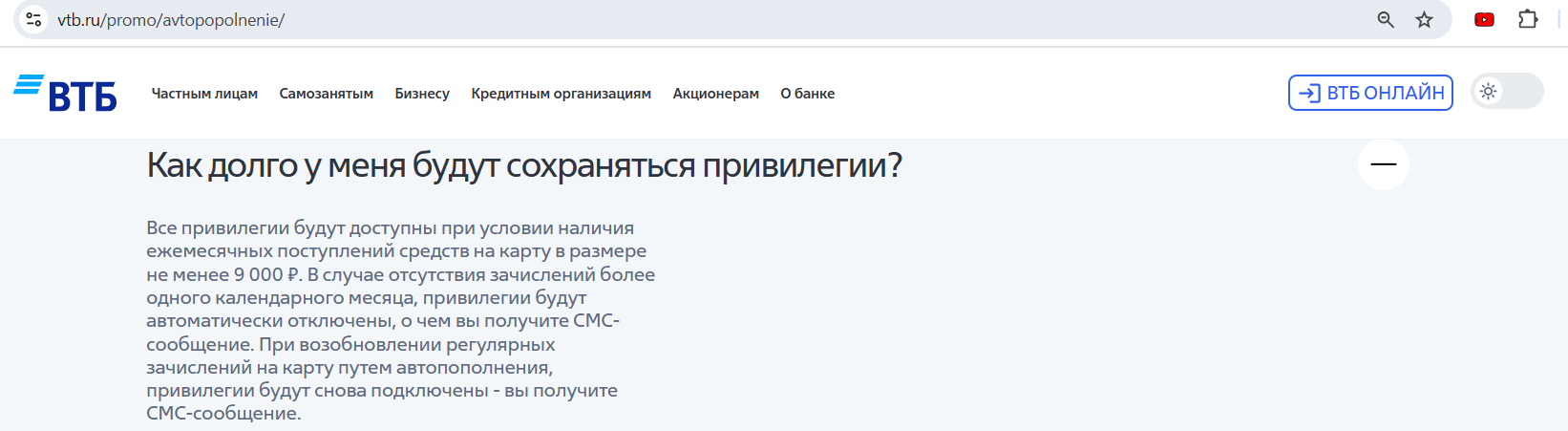Click the ВТБ logo
The image size is (1568, 431).
(65, 93)
